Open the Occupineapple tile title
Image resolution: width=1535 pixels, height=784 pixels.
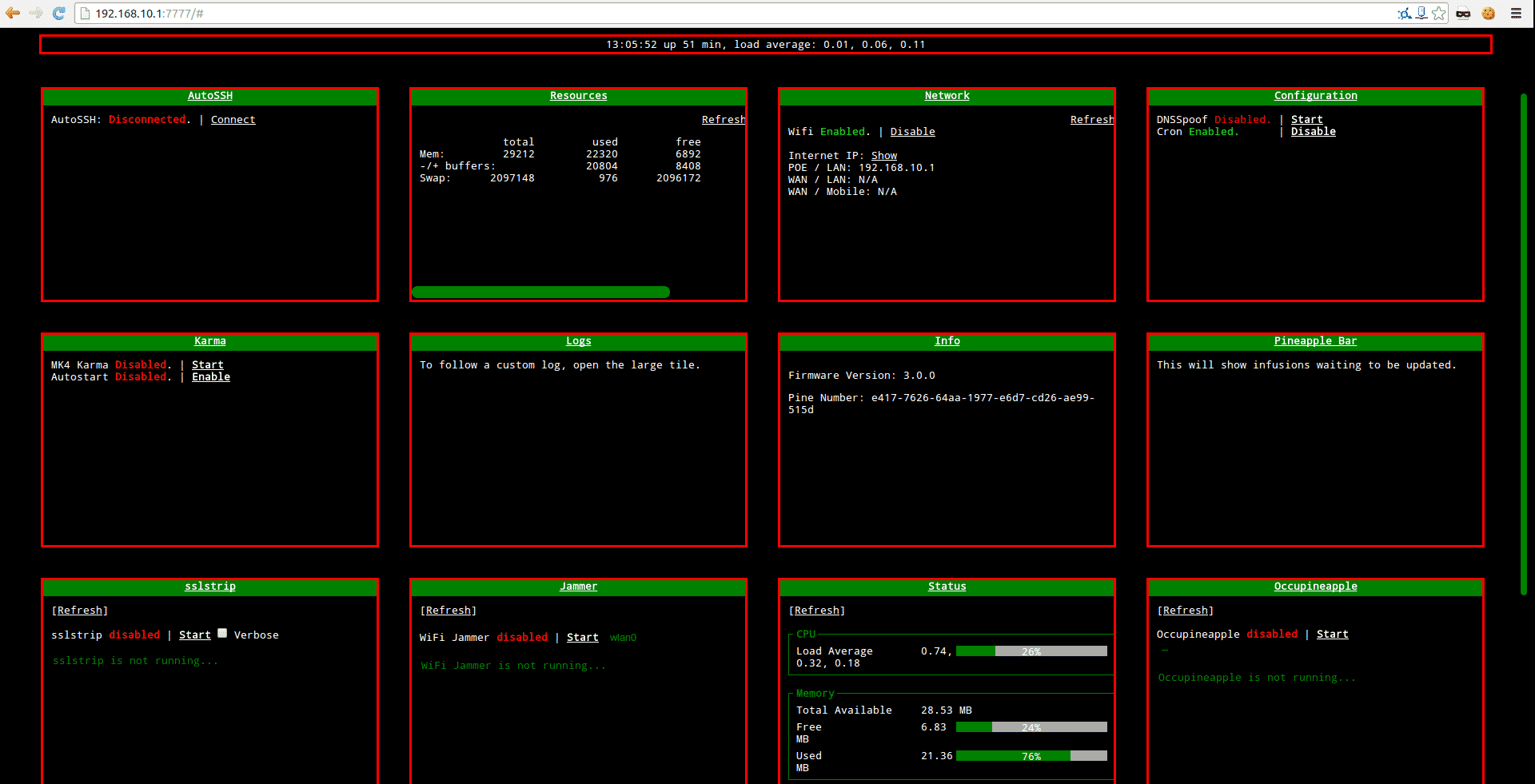click(1316, 587)
